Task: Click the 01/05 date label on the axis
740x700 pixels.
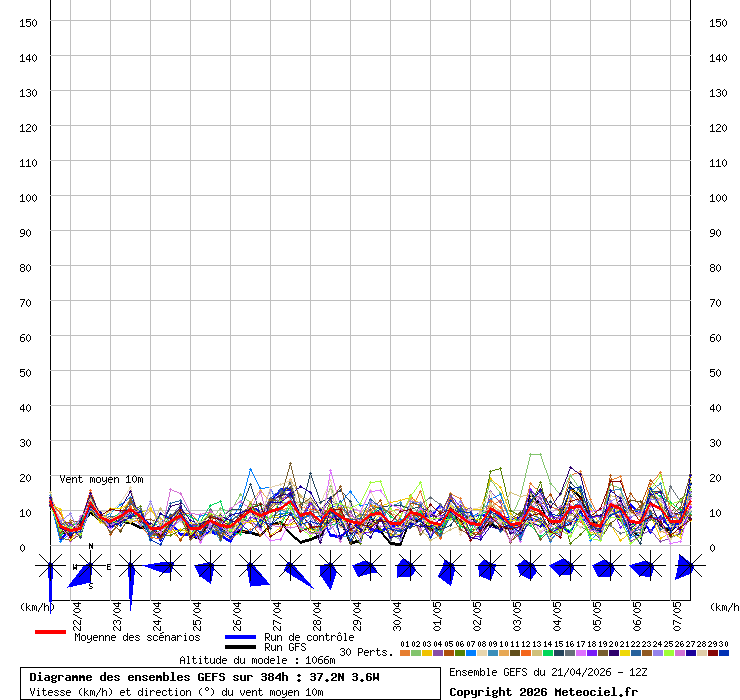Action: [437, 612]
